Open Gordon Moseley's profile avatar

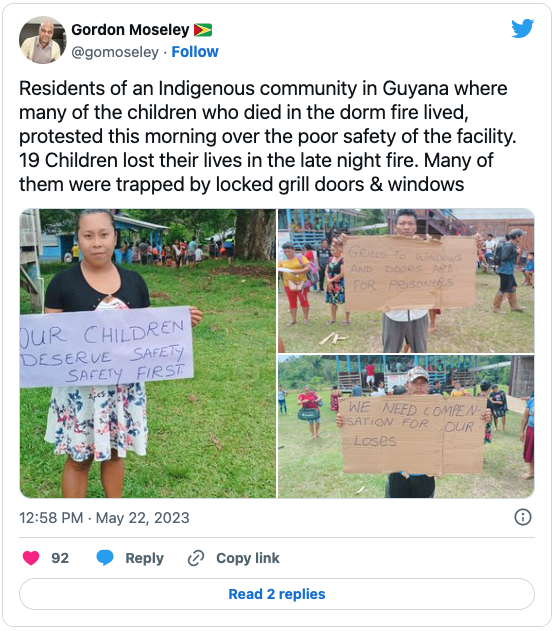point(43,40)
